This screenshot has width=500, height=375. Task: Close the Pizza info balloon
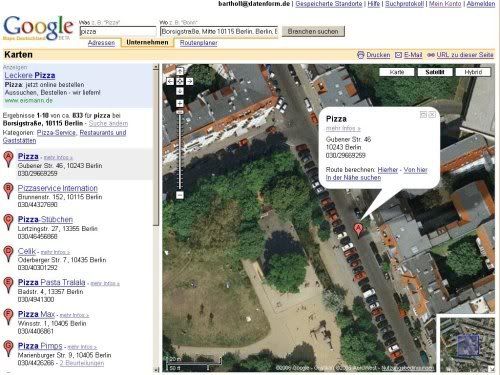(432, 115)
